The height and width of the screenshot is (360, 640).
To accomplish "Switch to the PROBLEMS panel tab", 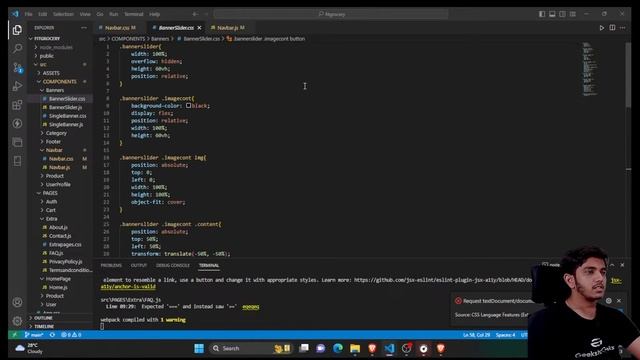I will tap(111, 265).
